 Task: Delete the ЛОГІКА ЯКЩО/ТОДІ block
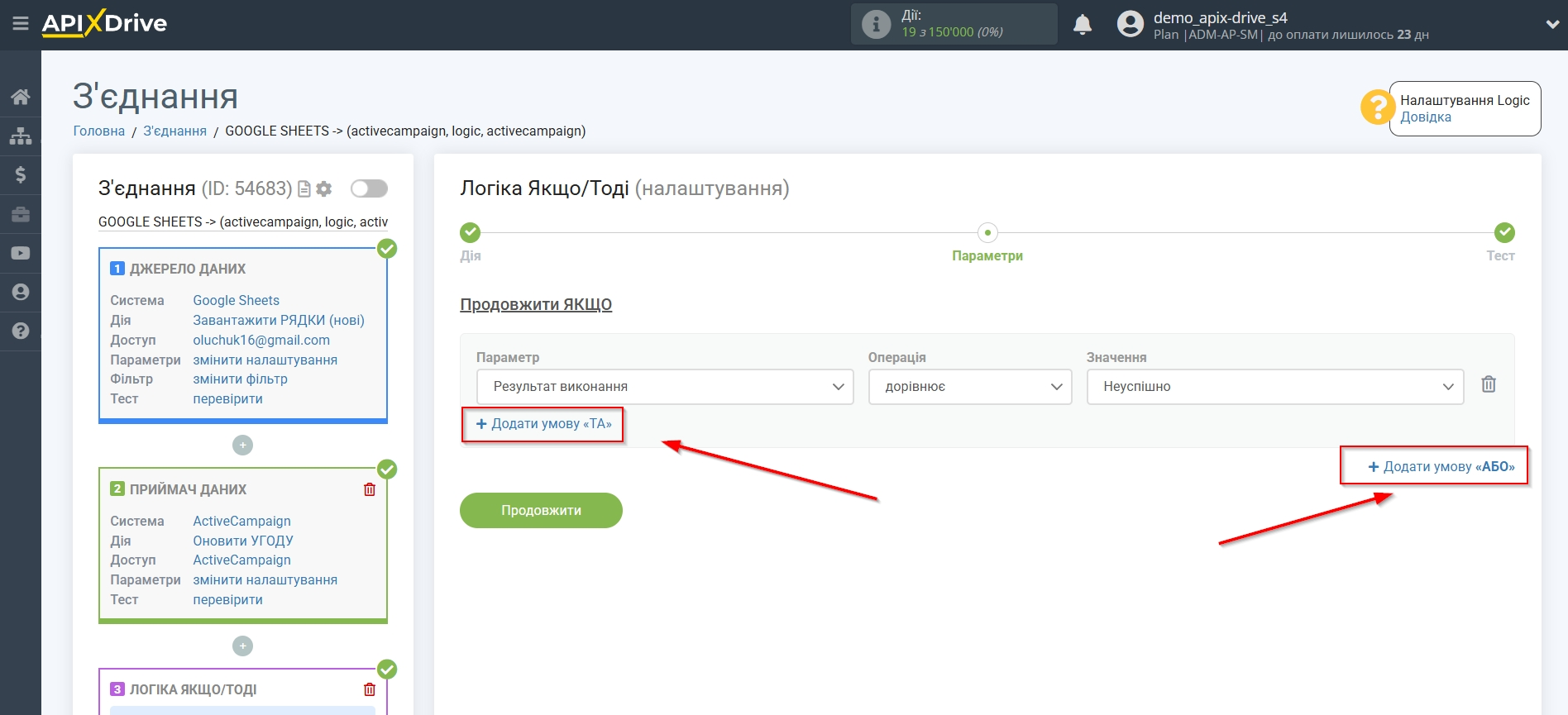[x=370, y=689]
